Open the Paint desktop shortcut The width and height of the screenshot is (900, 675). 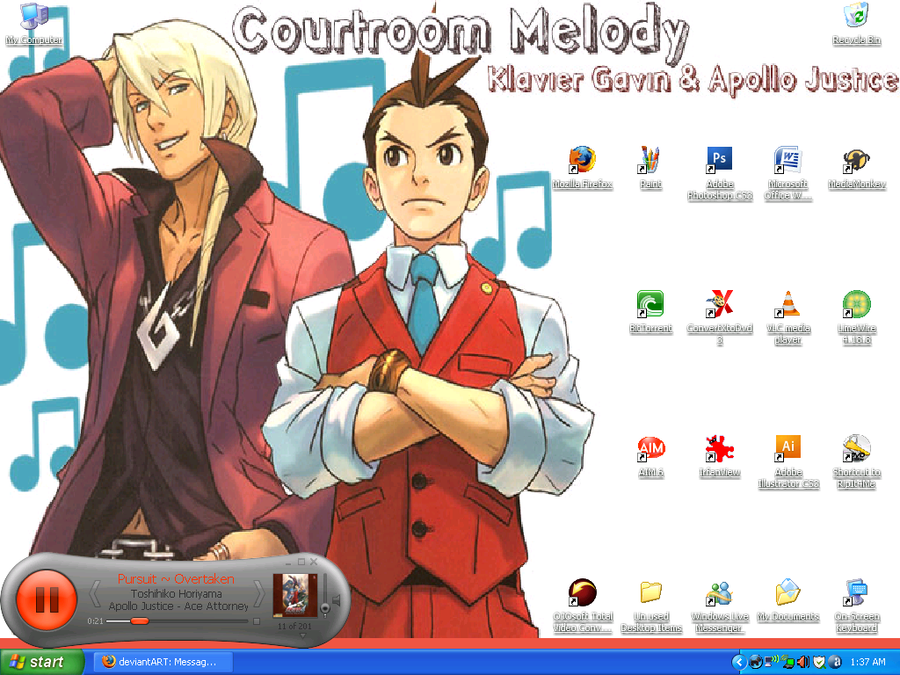(650, 168)
